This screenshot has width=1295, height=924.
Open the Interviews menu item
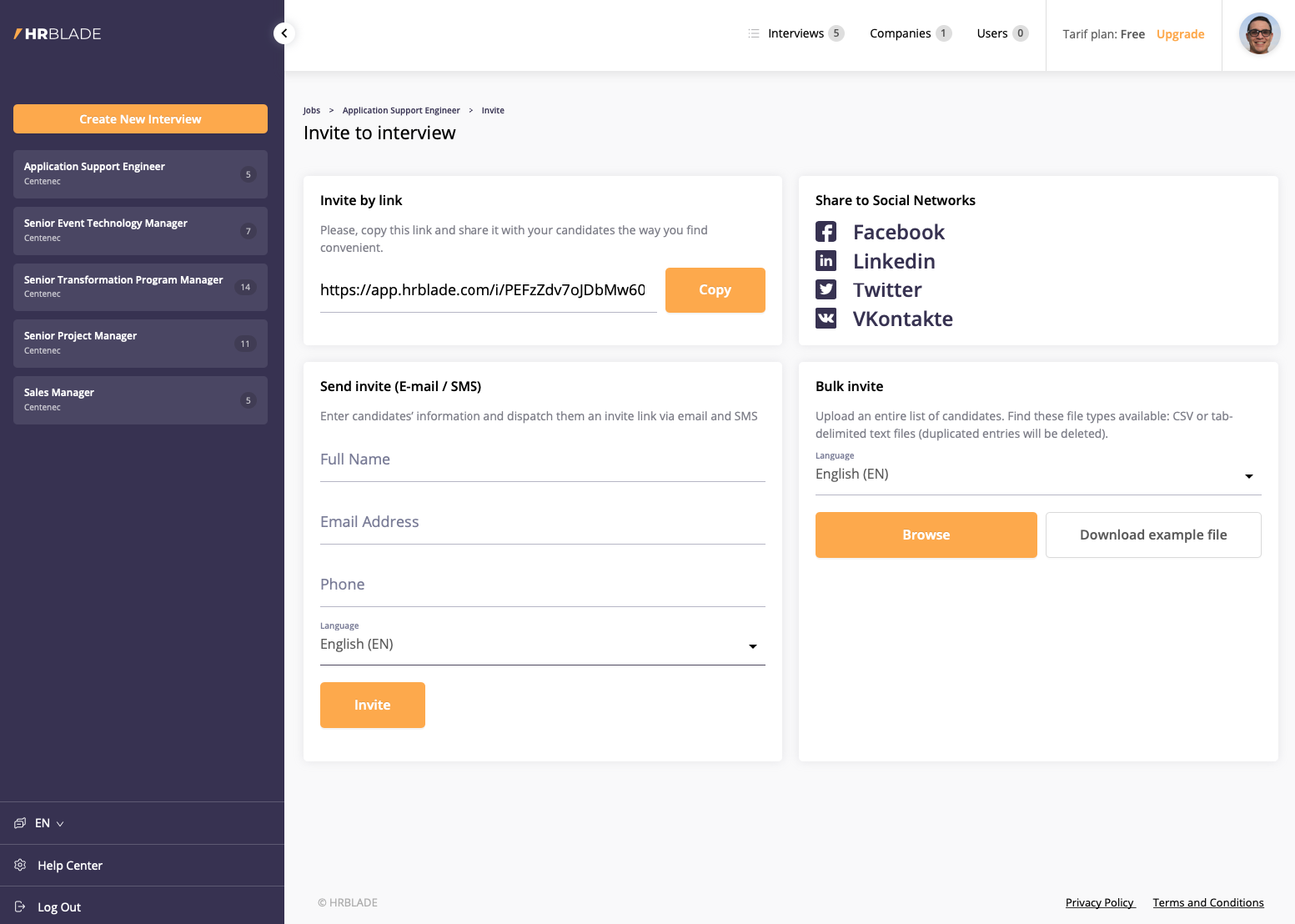796,33
